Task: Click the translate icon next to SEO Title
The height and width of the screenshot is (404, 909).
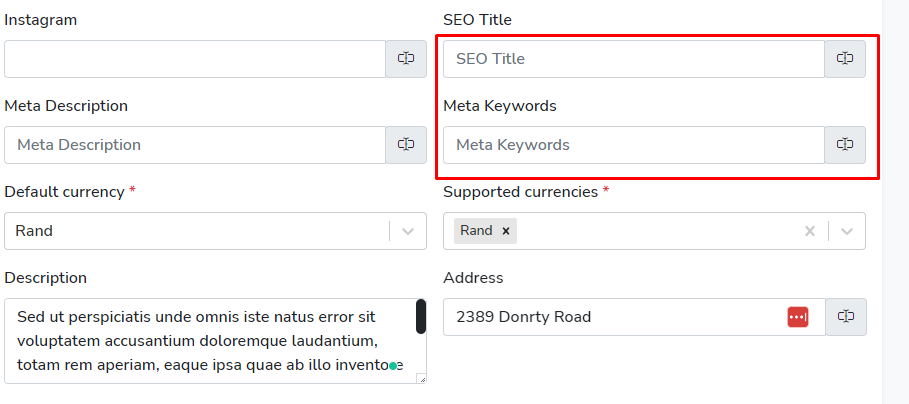Action: [845, 59]
